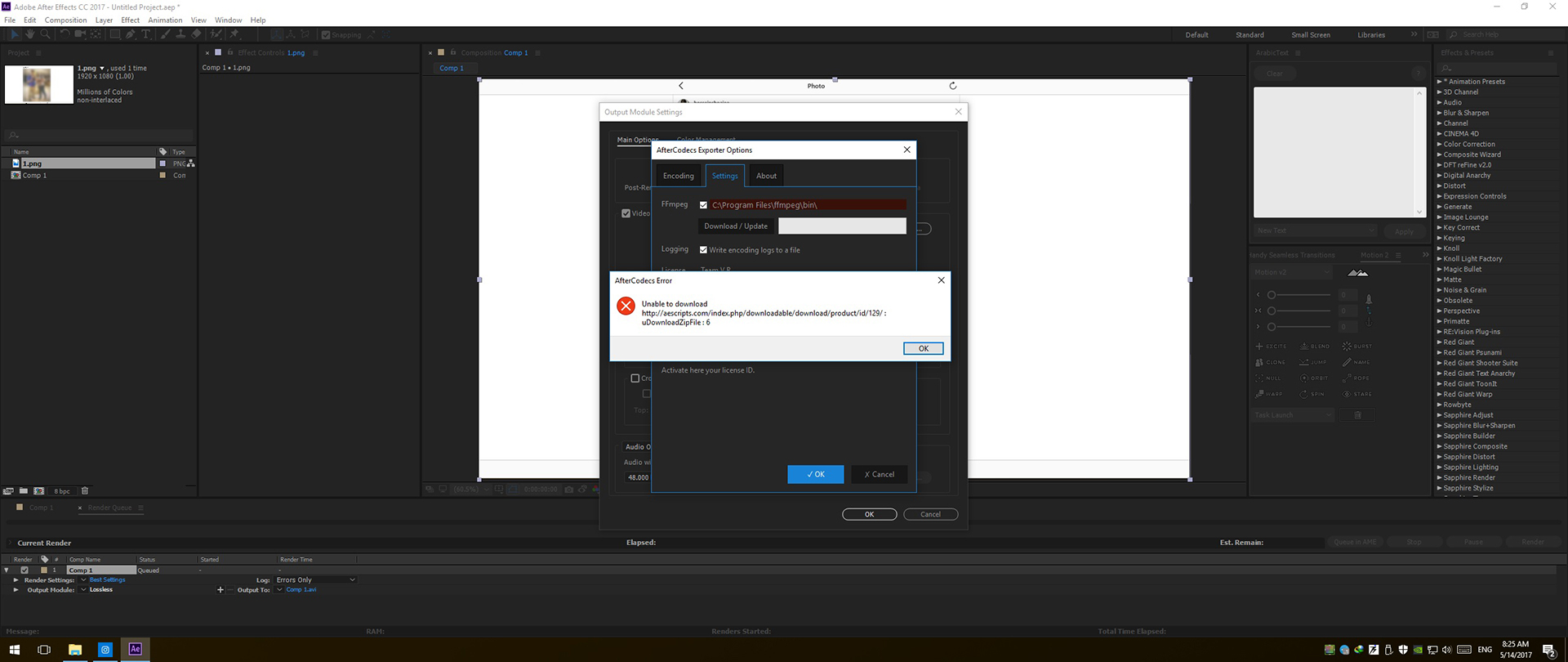Confirm AfterCodecs Exporter Options with blue OK

[815, 474]
